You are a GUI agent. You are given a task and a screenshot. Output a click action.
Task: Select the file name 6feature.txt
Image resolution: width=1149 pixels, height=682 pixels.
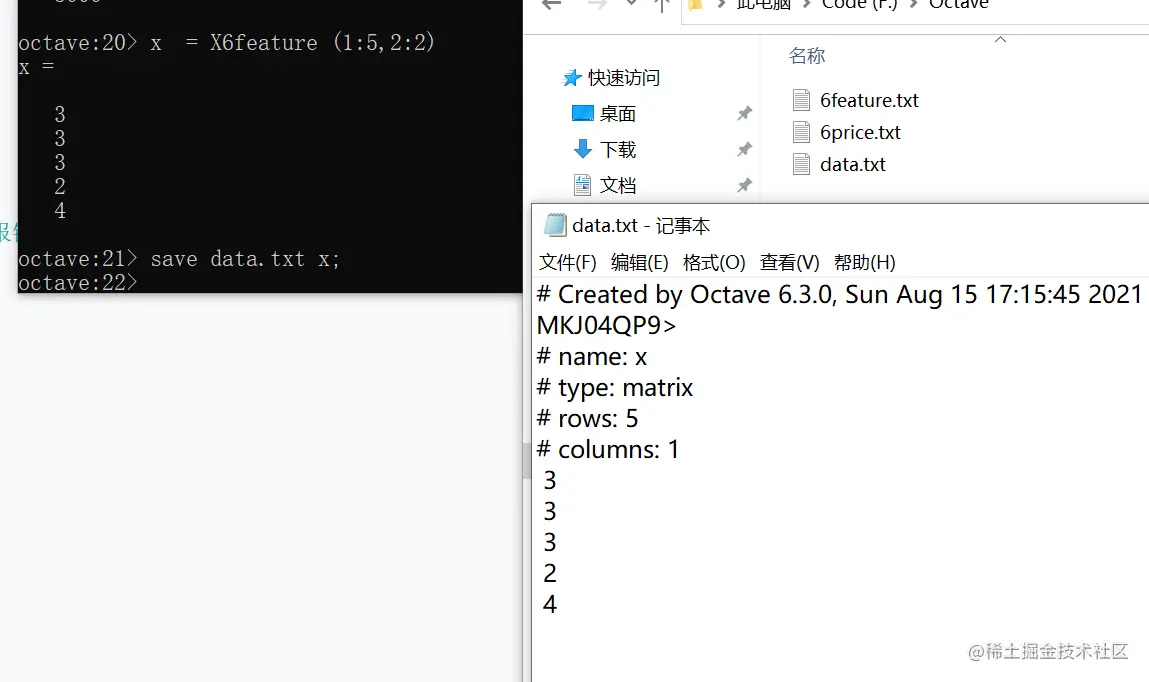[x=869, y=100]
